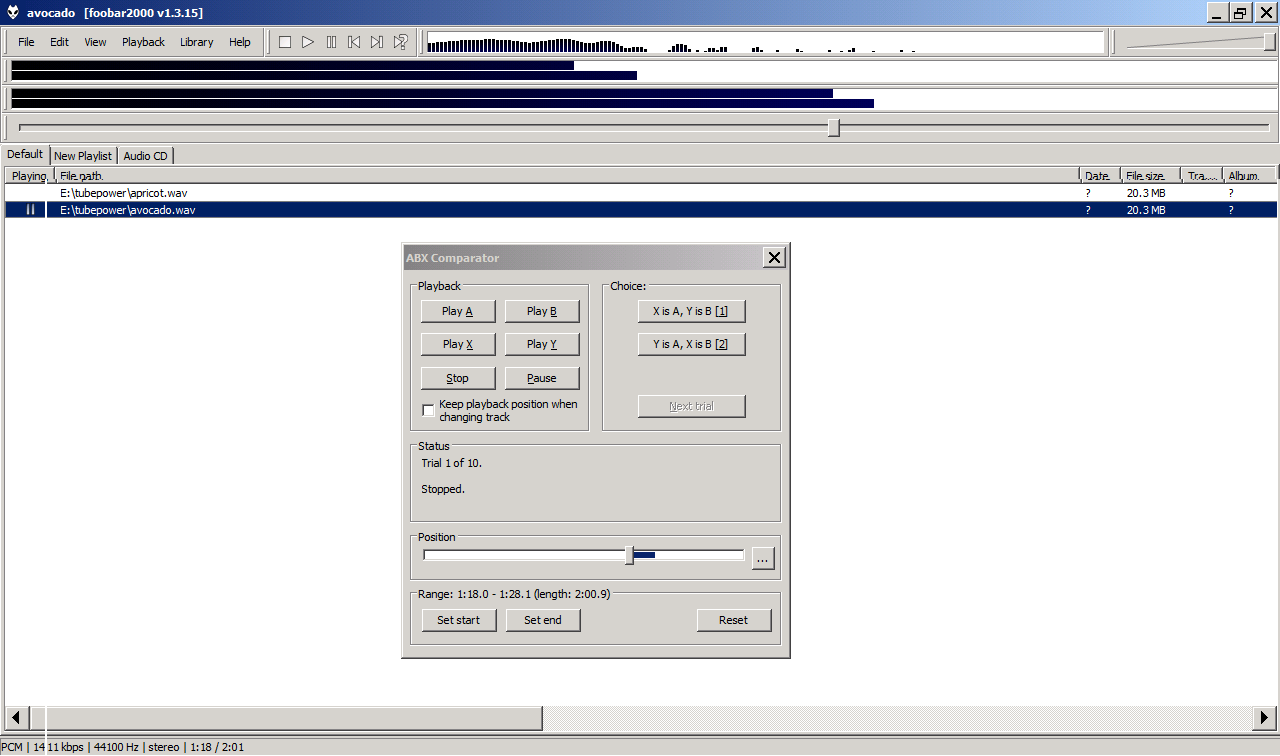Click the 'Trial 1 of 10.' status text
Screen dimensions: 1280x756
pyautogui.click(x=452, y=463)
